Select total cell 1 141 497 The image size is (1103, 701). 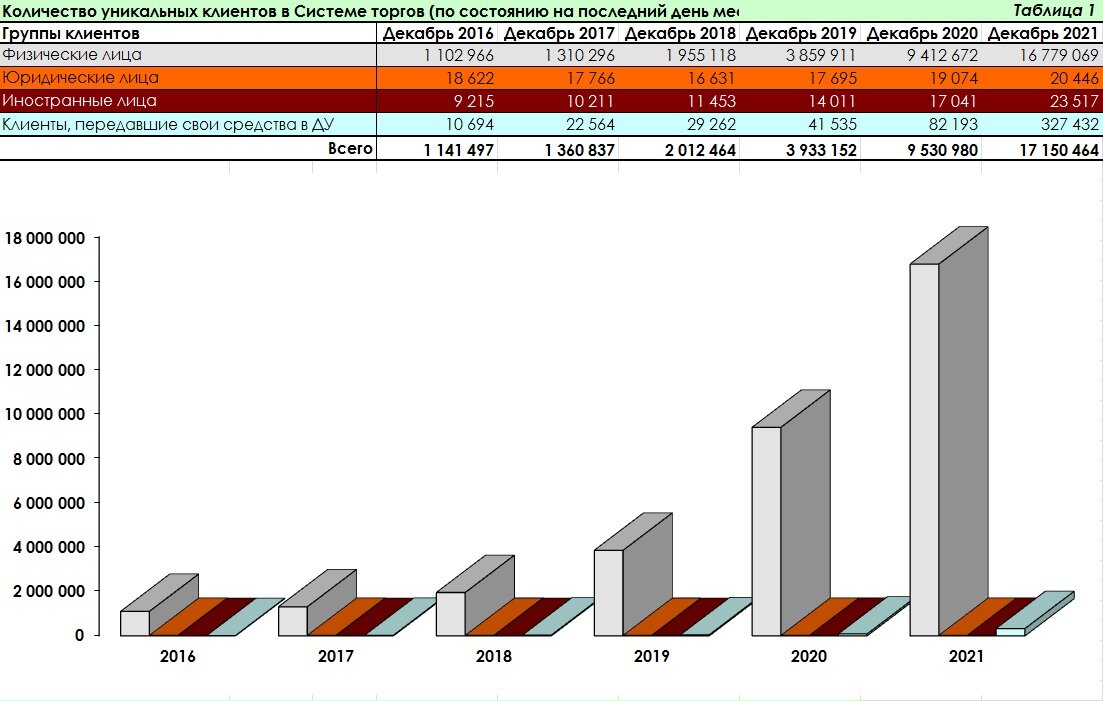[x=437, y=148]
